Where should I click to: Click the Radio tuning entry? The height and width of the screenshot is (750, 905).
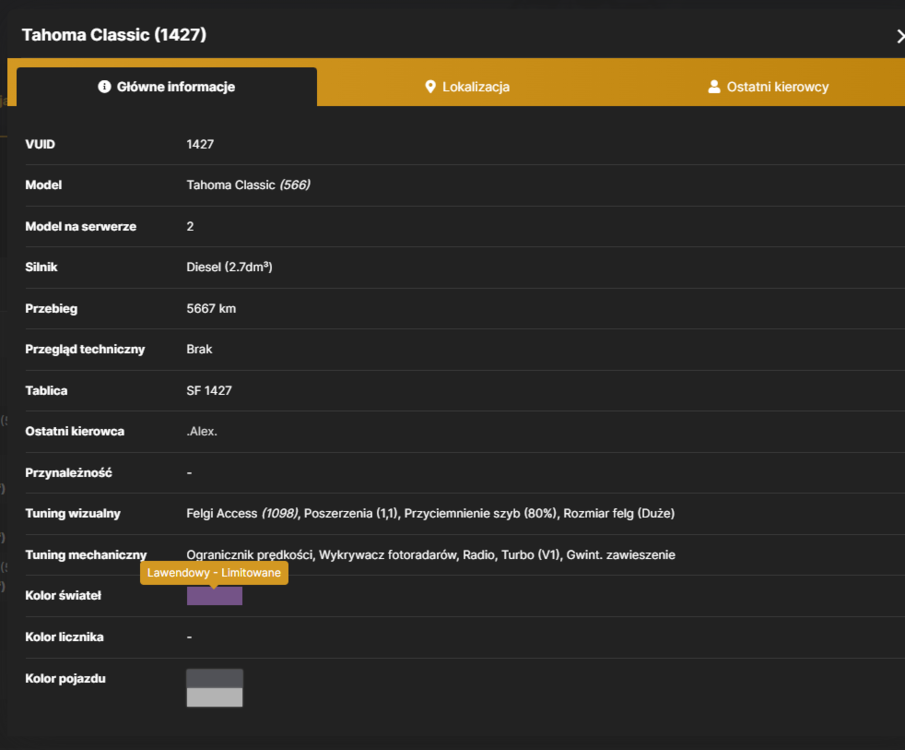pyautogui.click(x=478, y=555)
